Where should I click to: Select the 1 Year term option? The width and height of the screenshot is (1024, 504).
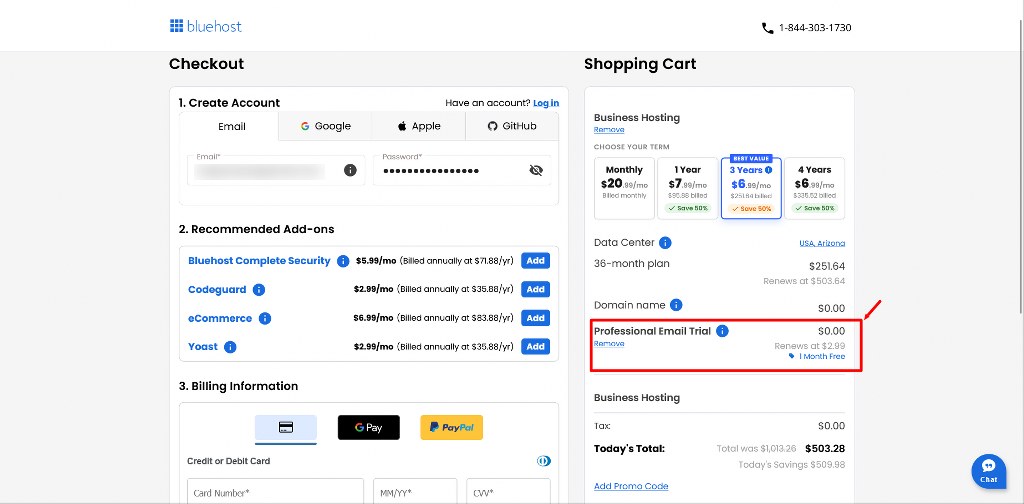point(688,188)
